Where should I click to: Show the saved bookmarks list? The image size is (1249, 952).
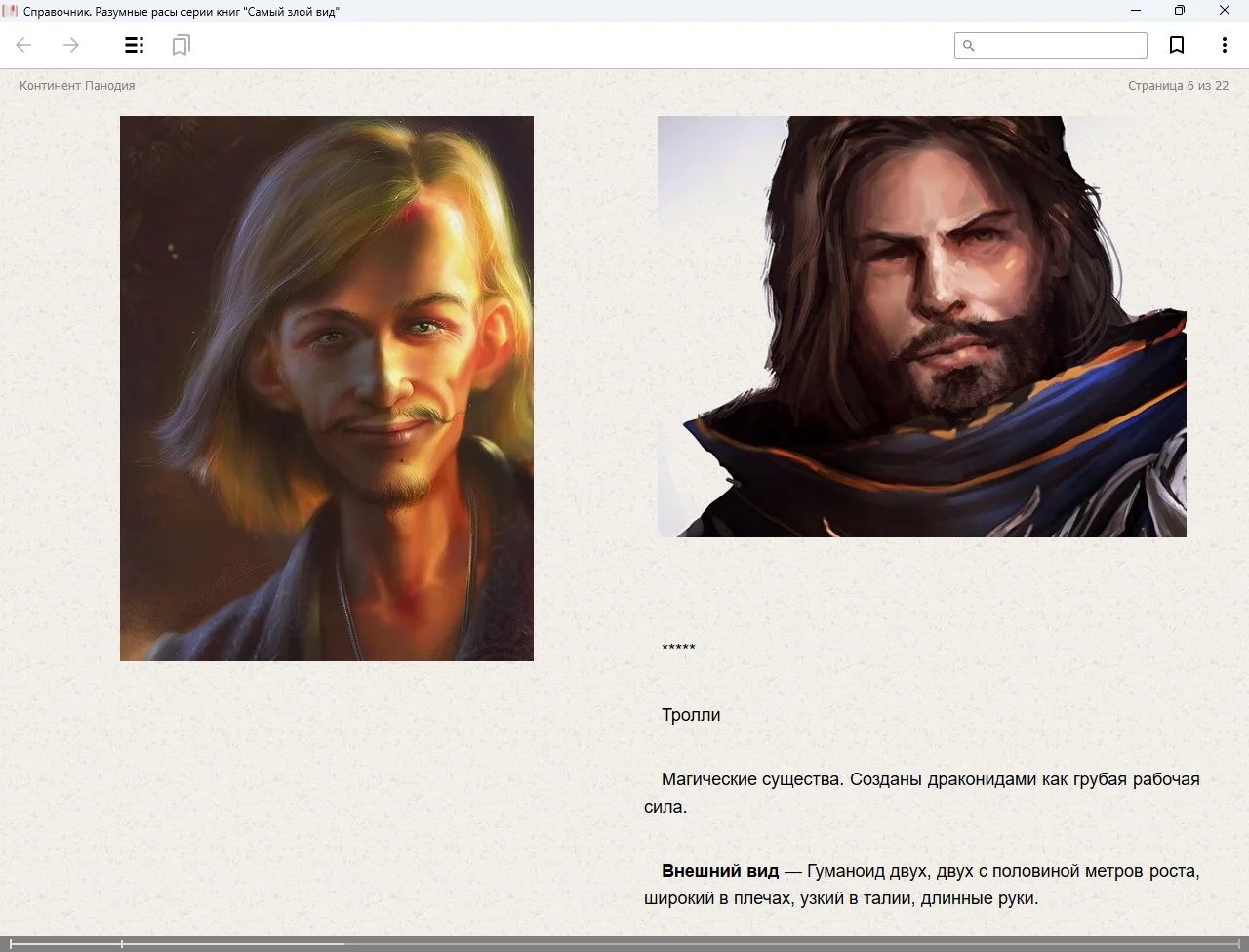181,45
